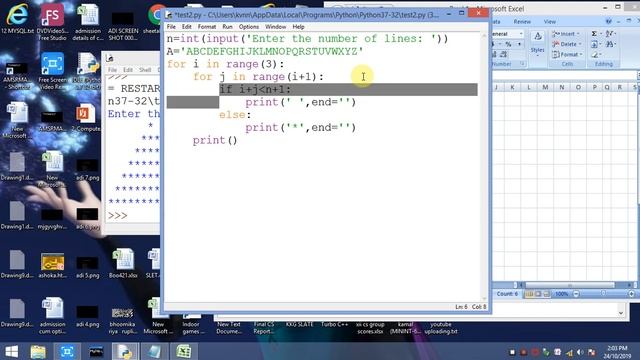
Task: Open Internet Explorer '12 MYSQL.txt' desktop icon
Action: [17, 18]
